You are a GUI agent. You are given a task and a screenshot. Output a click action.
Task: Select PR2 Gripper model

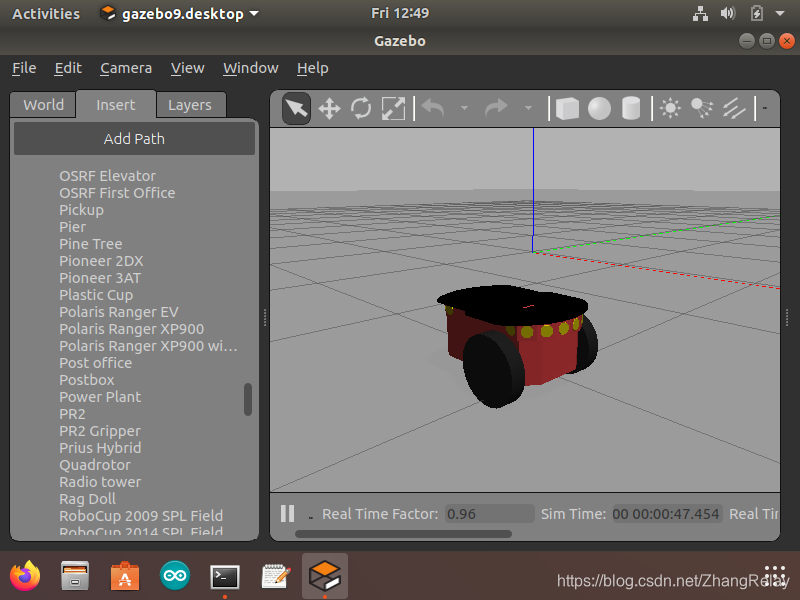(x=99, y=431)
